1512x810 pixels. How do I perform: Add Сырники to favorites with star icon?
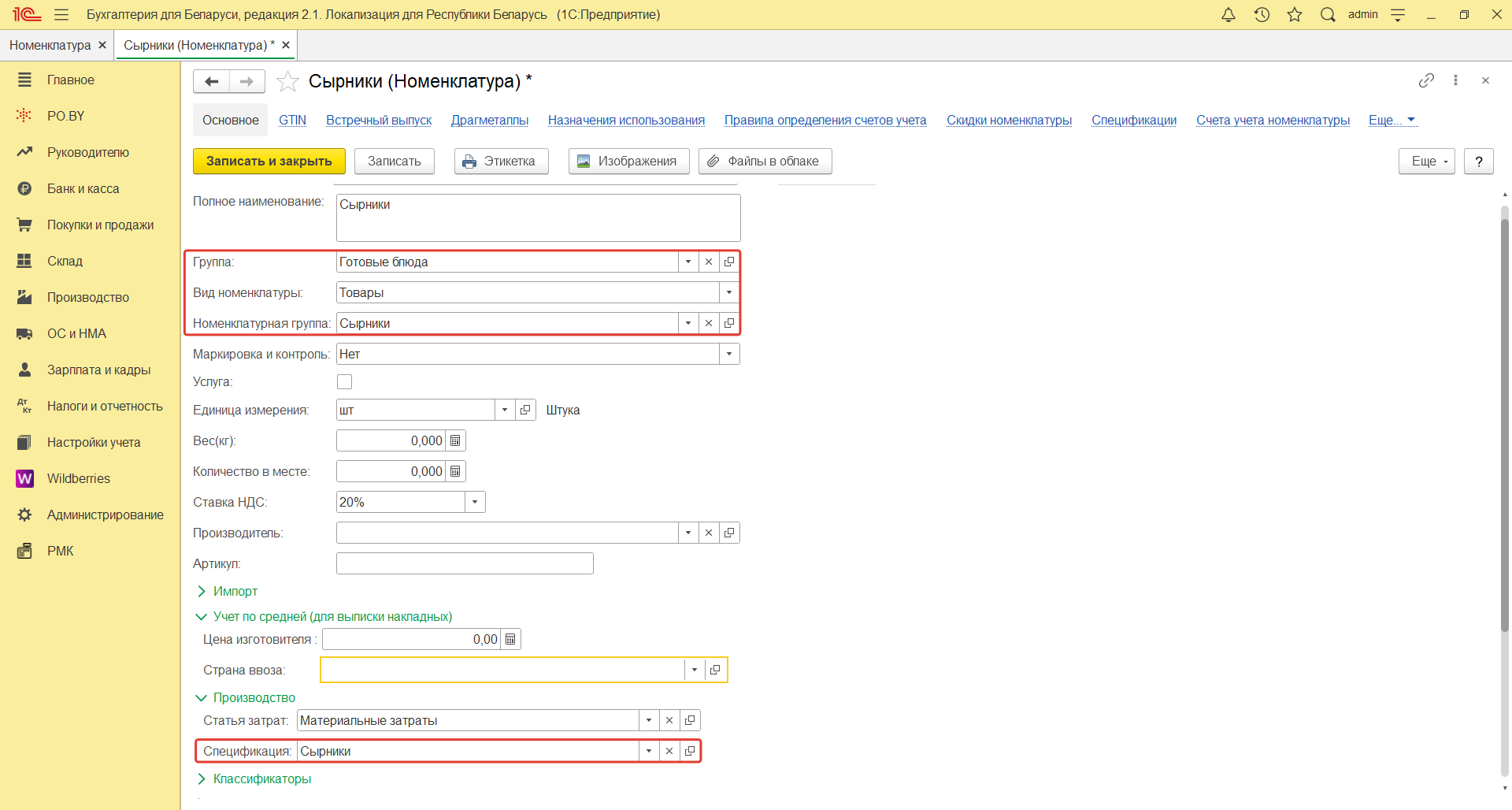288,81
